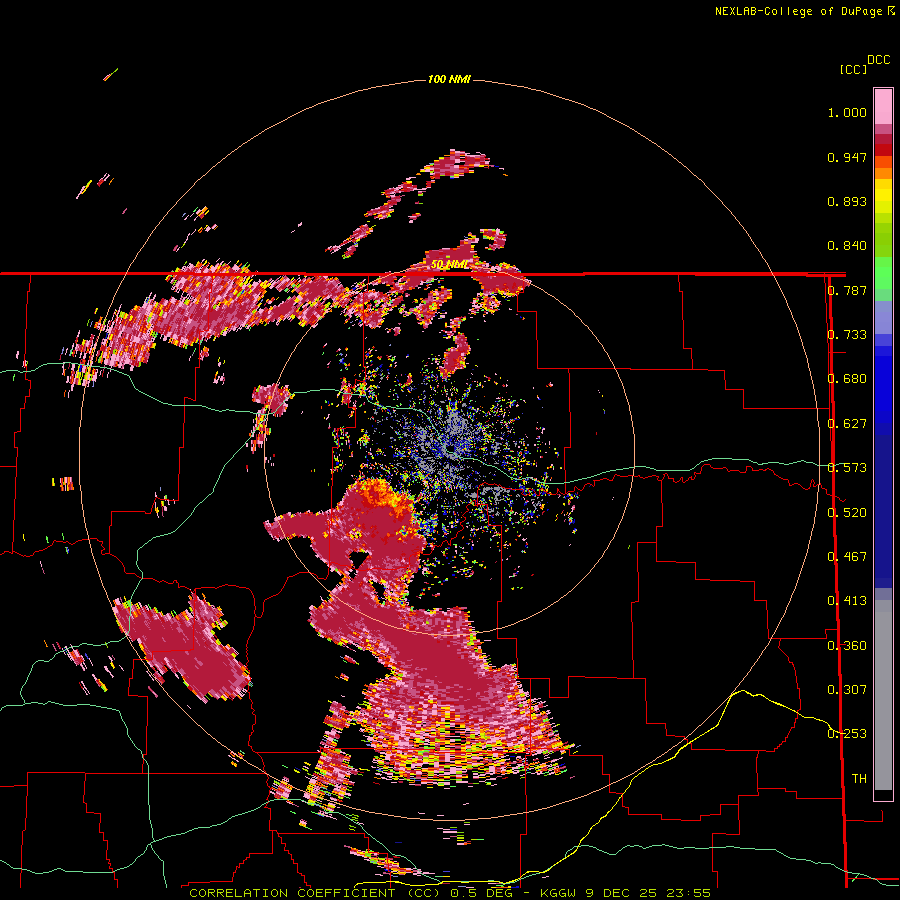Click the [CC] legend unit label
This screenshot has width=900, height=900.
pos(853,69)
